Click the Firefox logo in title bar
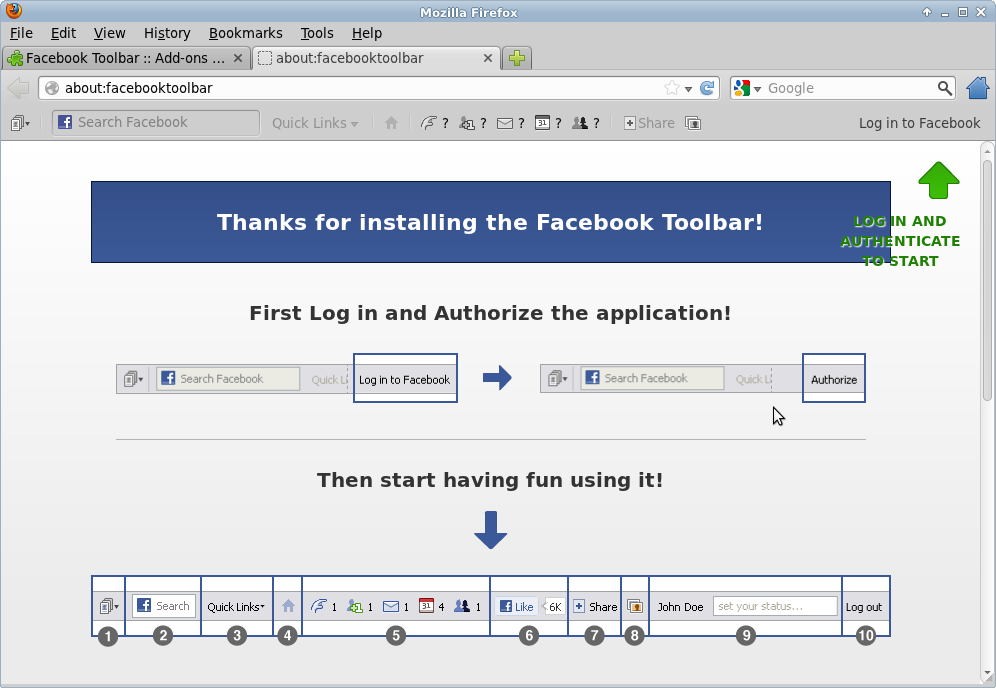 tap(13, 10)
